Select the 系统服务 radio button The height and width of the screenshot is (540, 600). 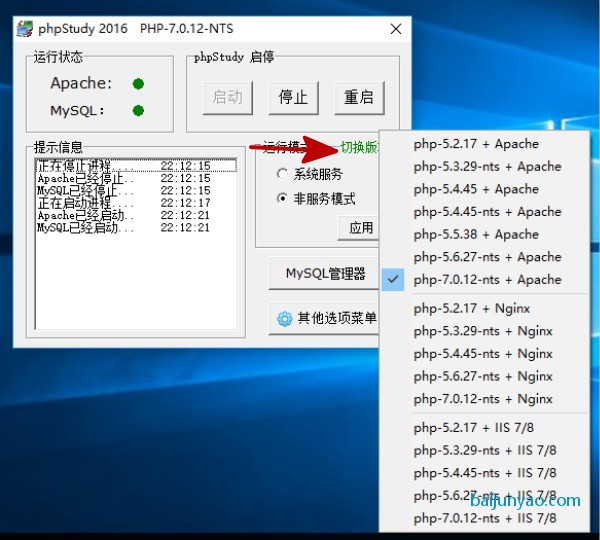tap(282, 174)
